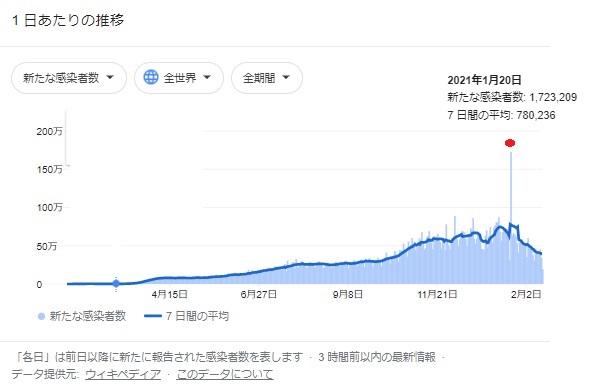Click the arrow in the 新たな感染者数 selector
Screen dimensions: 595x386
(x=110, y=77)
